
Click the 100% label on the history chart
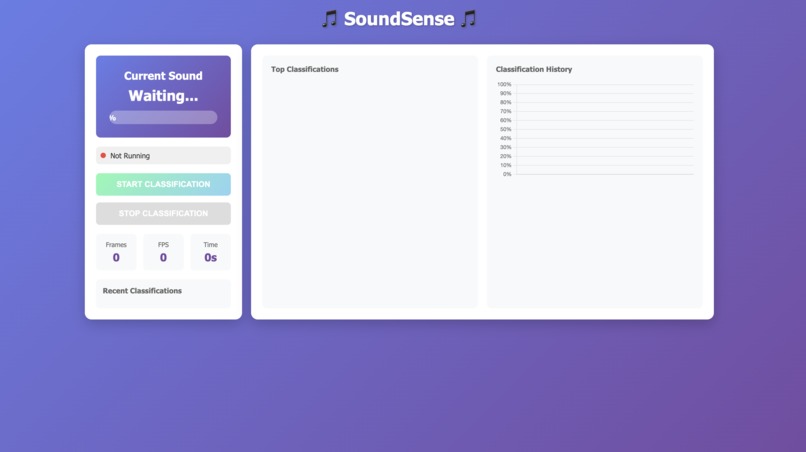(x=504, y=84)
